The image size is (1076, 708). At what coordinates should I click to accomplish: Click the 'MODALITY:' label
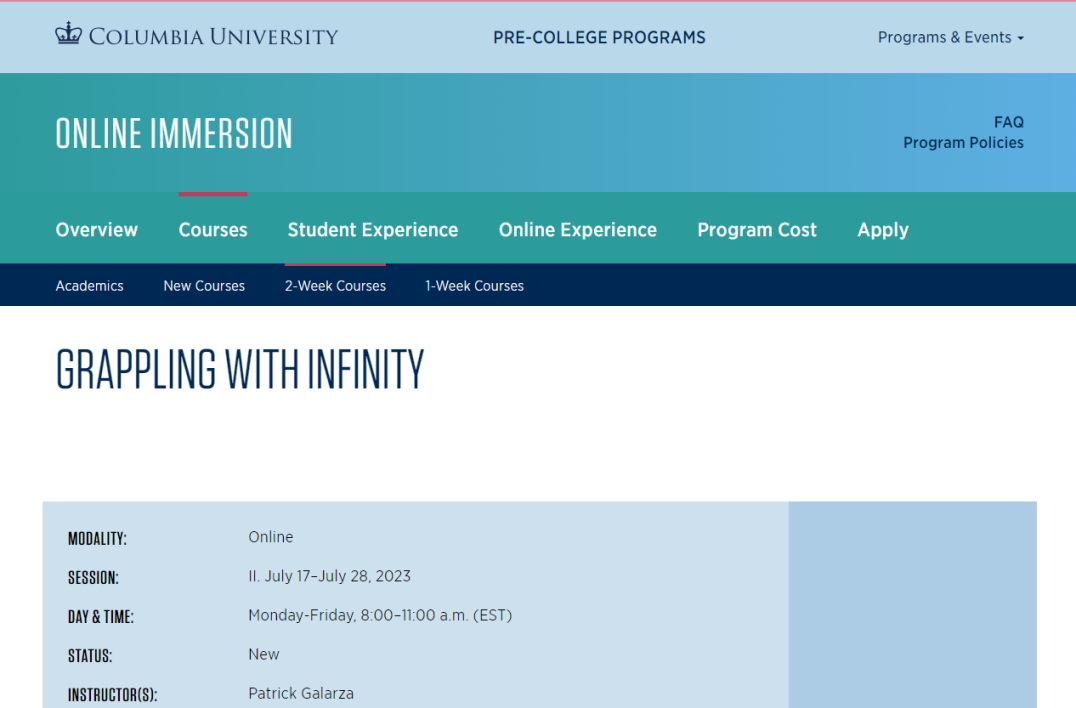[97, 539]
